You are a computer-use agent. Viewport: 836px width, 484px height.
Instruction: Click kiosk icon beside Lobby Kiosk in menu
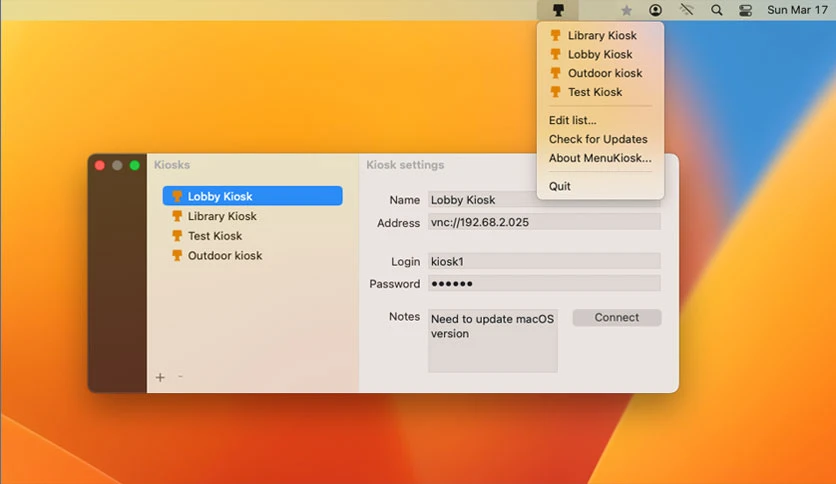(x=556, y=54)
